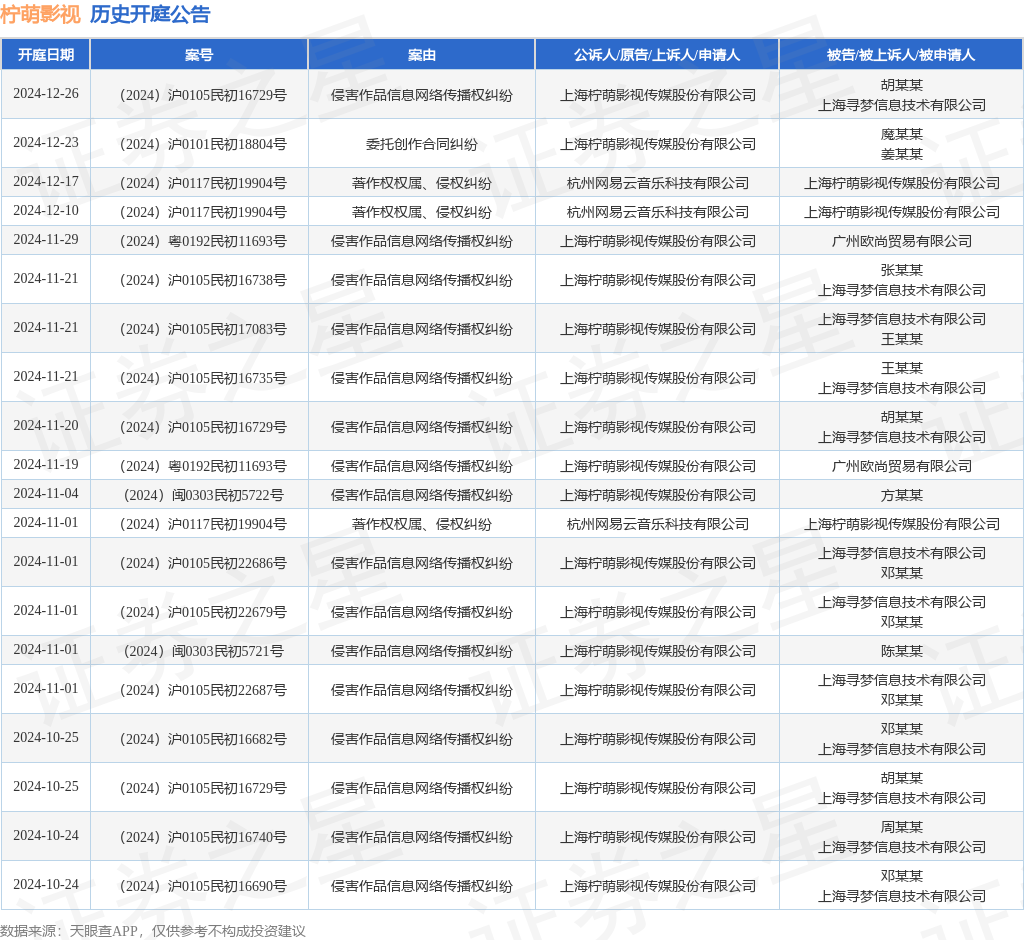Click defendant 方某某
The height and width of the screenshot is (940, 1024).
902,495
